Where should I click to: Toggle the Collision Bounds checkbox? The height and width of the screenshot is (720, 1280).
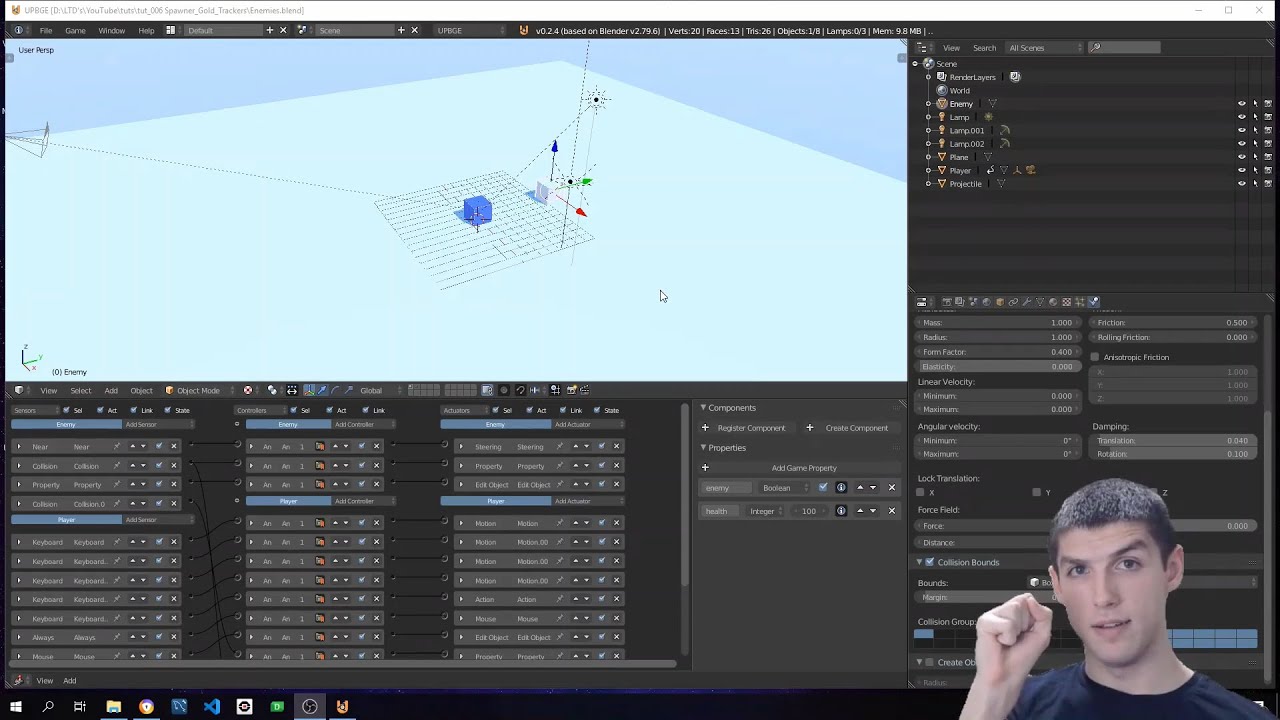(930, 562)
